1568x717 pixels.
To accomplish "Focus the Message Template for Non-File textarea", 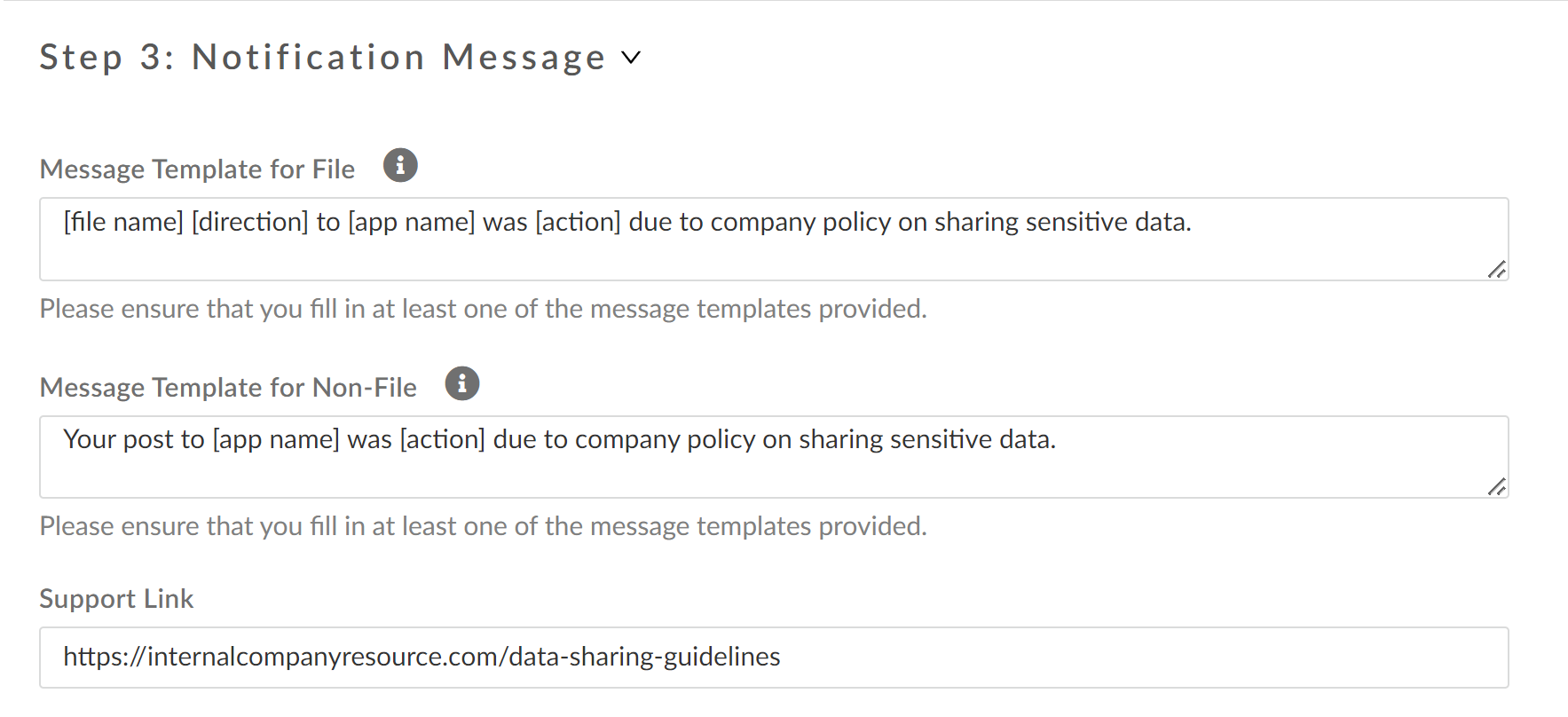I will [x=772, y=470].
